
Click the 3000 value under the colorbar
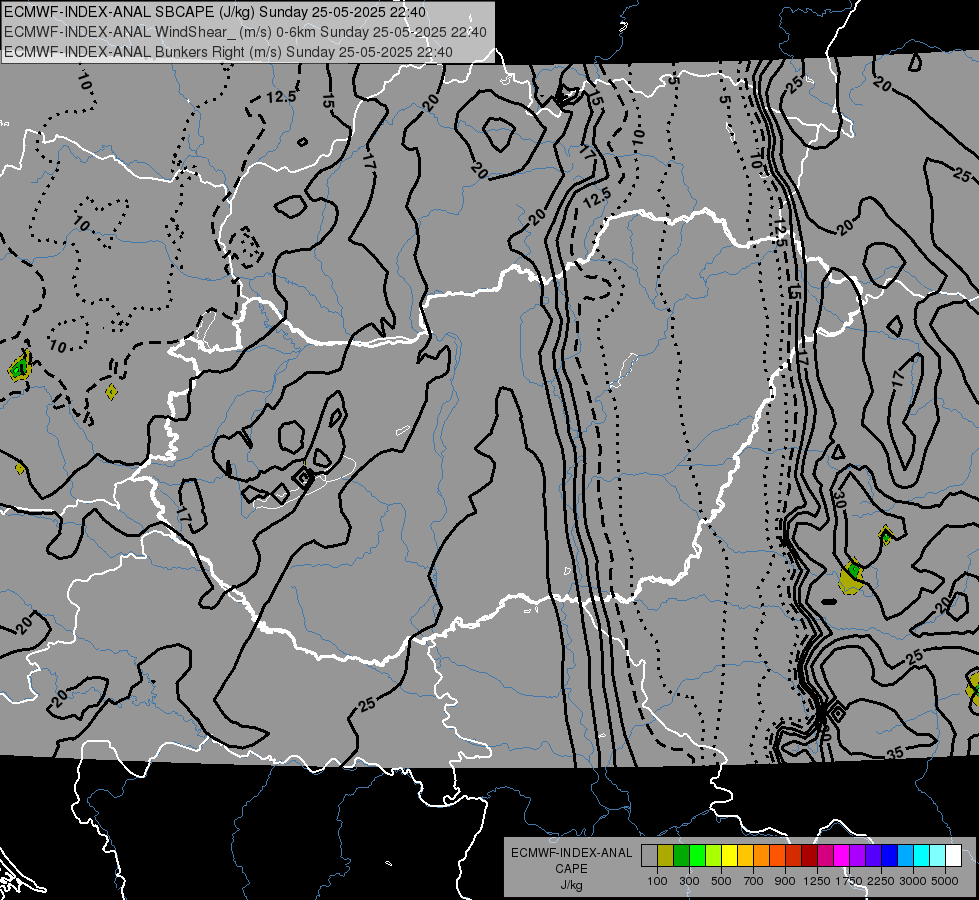(913, 881)
